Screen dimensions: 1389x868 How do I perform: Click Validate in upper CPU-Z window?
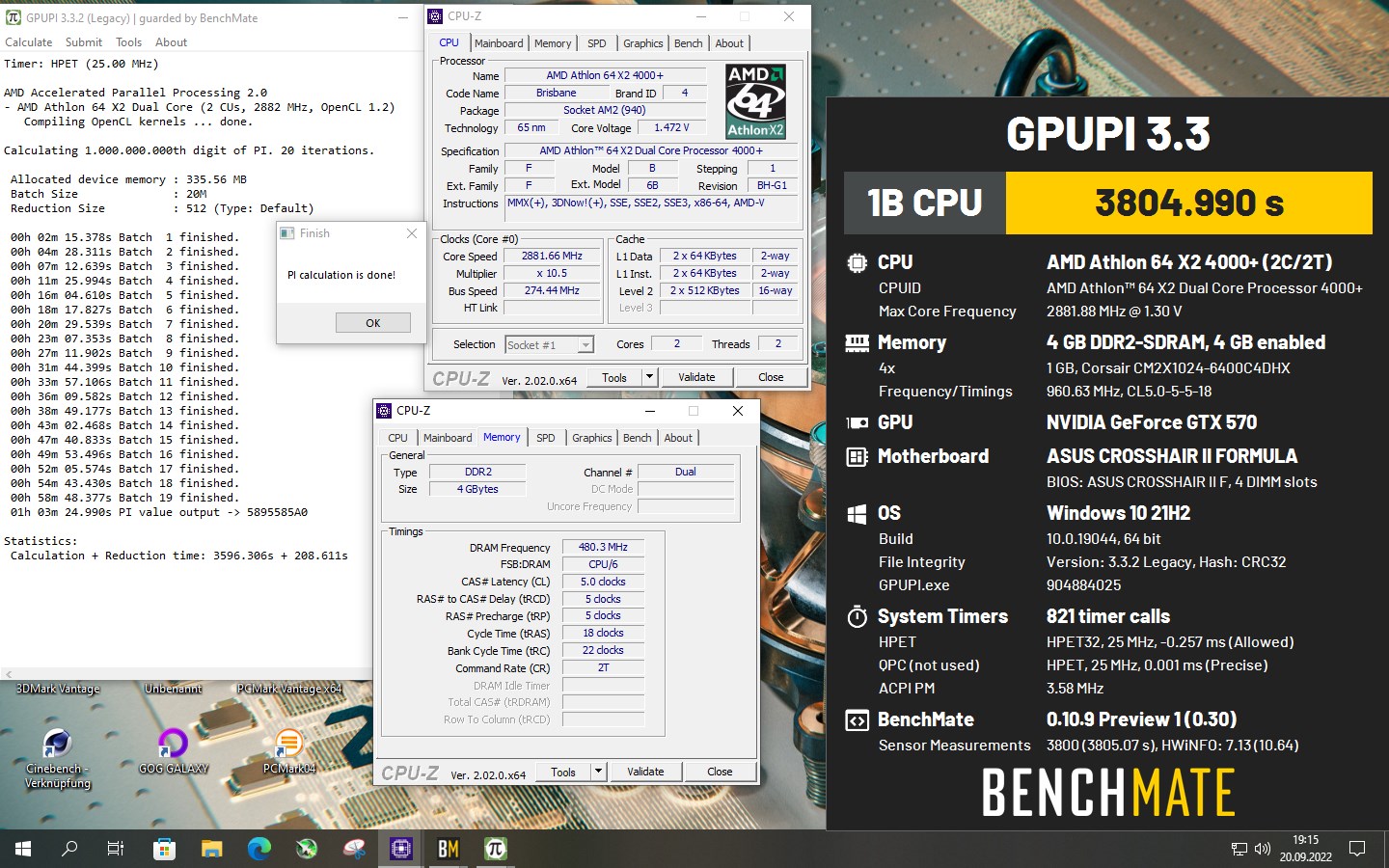pyautogui.click(x=696, y=377)
